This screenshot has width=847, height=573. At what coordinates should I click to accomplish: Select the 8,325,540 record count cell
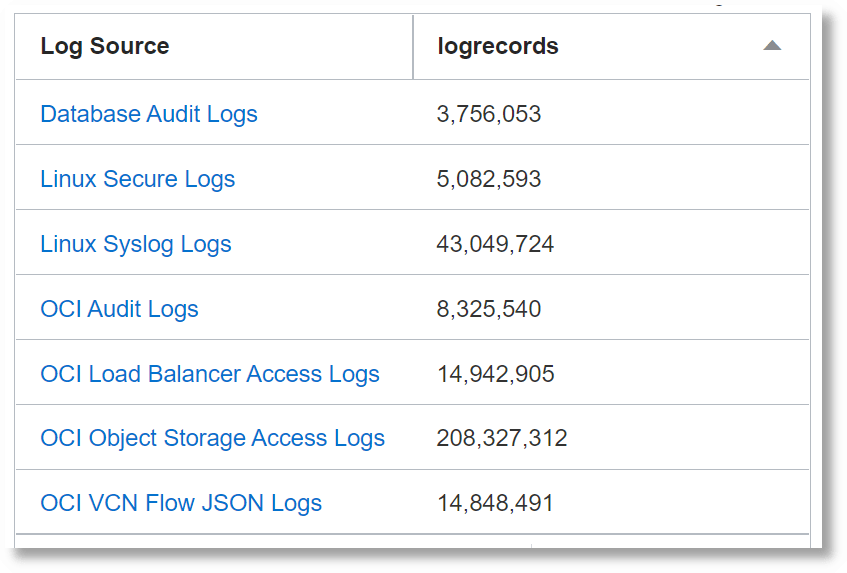pos(489,309)
